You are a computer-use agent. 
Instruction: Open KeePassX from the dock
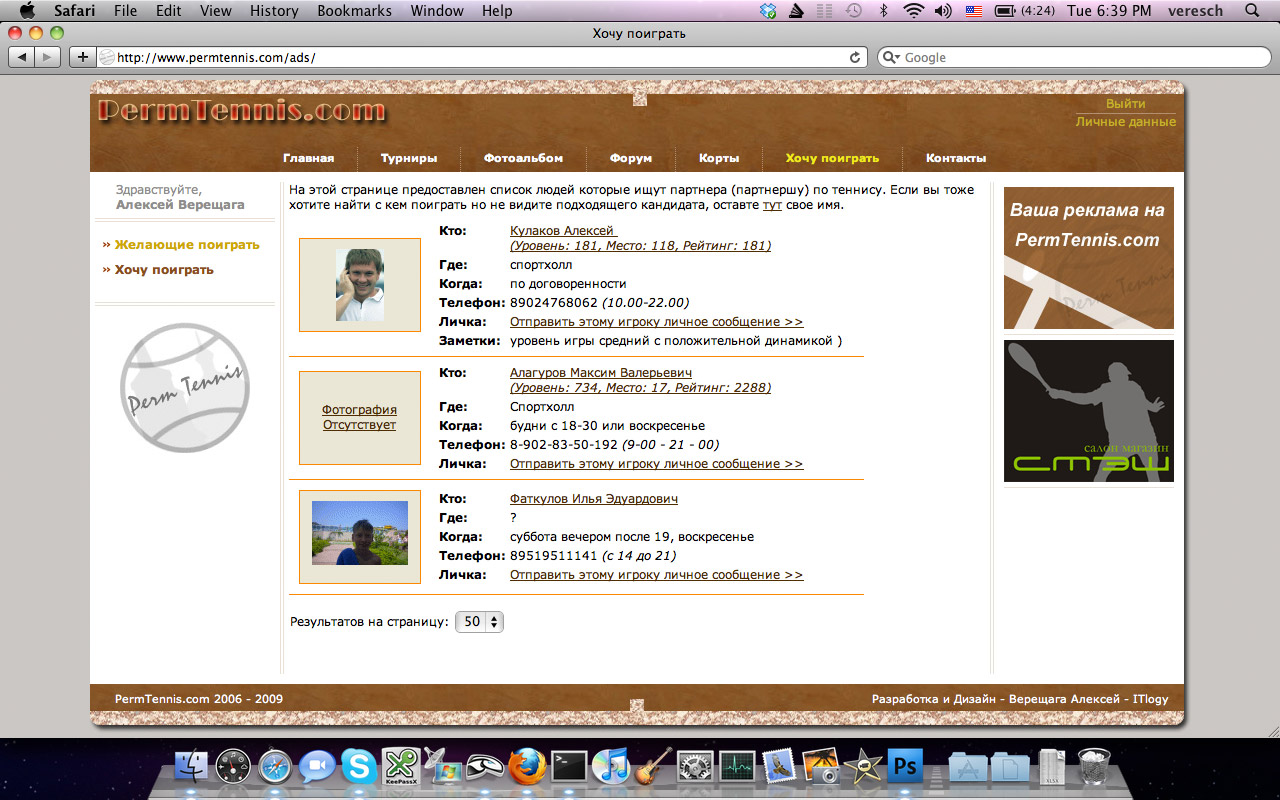coord(401,767)
